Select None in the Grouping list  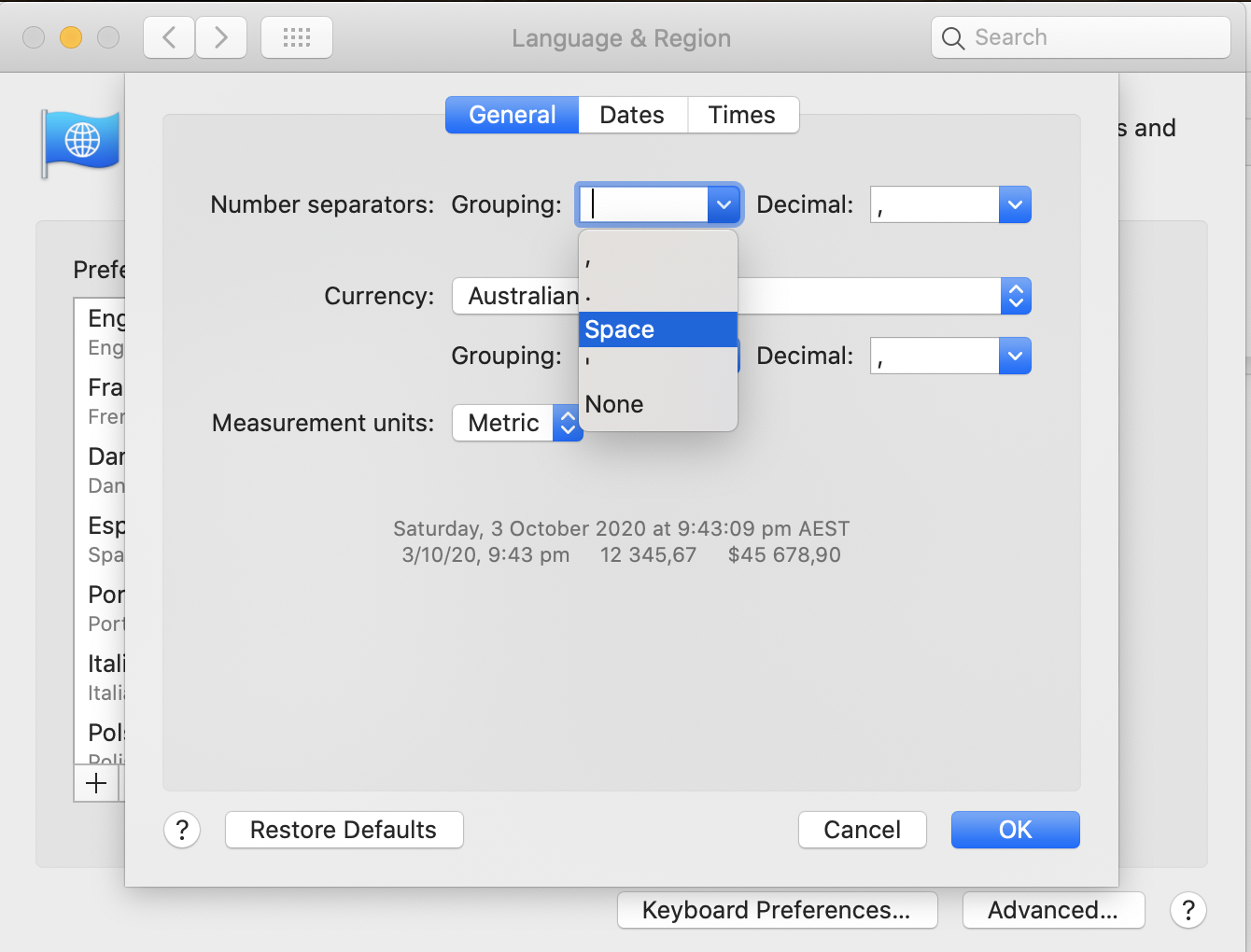658,404
